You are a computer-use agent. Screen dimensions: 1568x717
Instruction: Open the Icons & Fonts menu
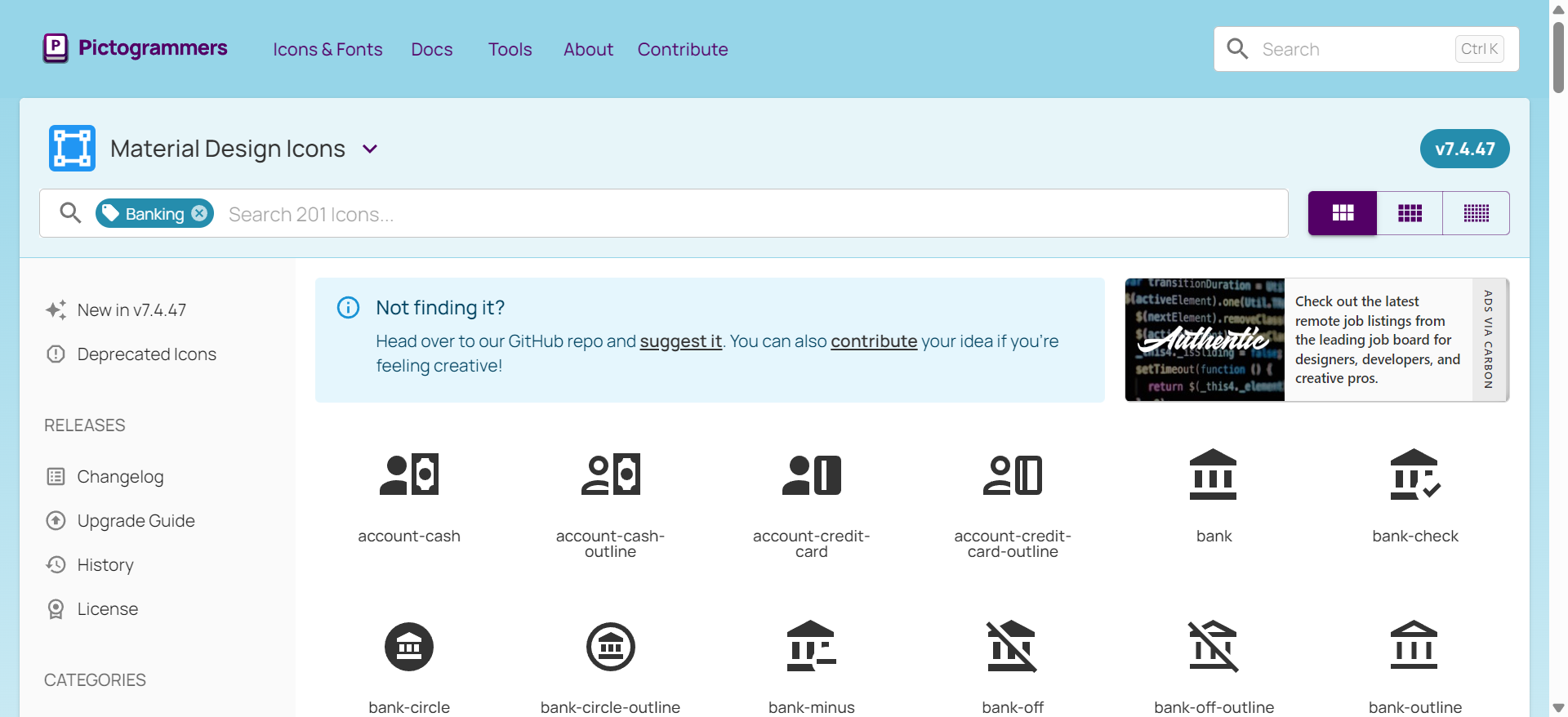(x=327, y=49)
